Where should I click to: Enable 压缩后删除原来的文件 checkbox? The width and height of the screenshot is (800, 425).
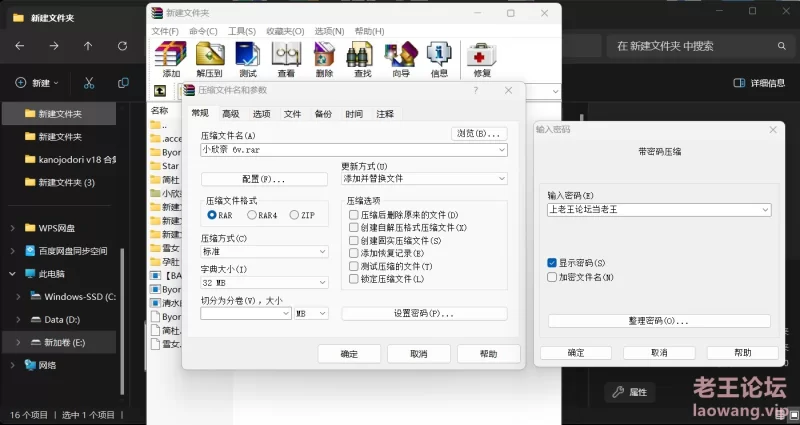click(x=353, y=215)
